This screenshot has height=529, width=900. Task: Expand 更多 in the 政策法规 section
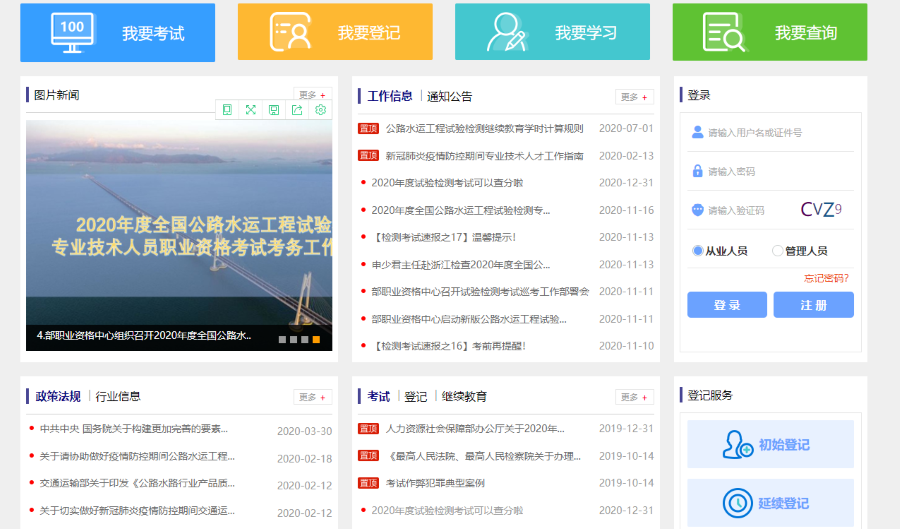click(x=312, y=397)
